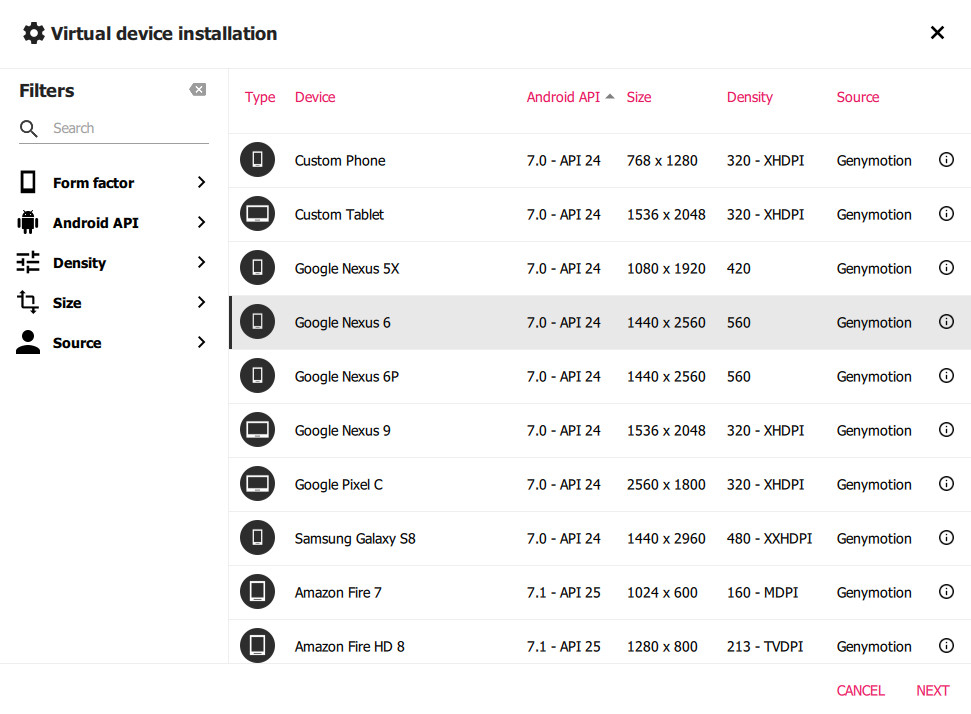View info for Samsung Galaxy S8
Image resolution: width=971 pixels, height=714 pixels.
pos(946,538)
